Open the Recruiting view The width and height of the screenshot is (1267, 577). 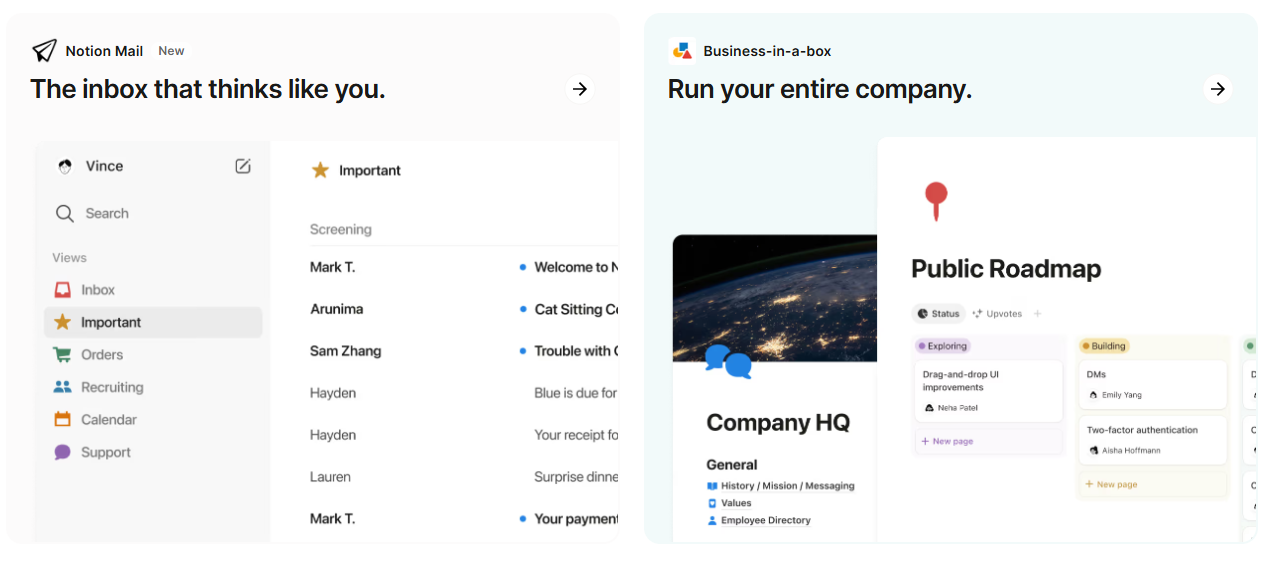coord(111,387)
